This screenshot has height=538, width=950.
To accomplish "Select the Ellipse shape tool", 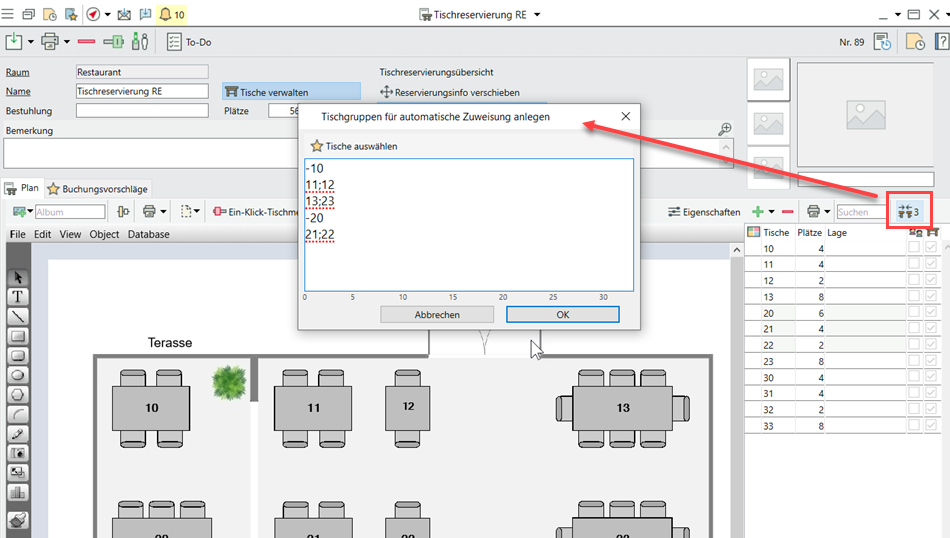I will pos(18,375).
